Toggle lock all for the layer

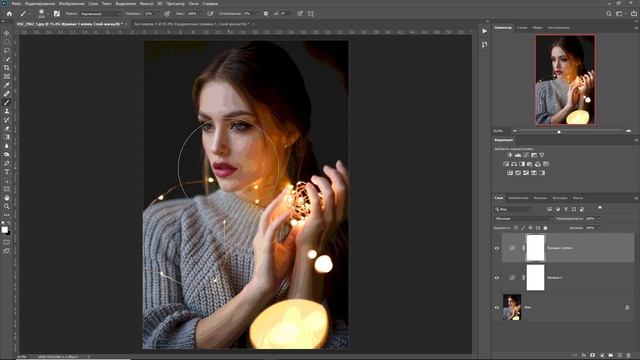pyautogui.click(x=545, y=228)
